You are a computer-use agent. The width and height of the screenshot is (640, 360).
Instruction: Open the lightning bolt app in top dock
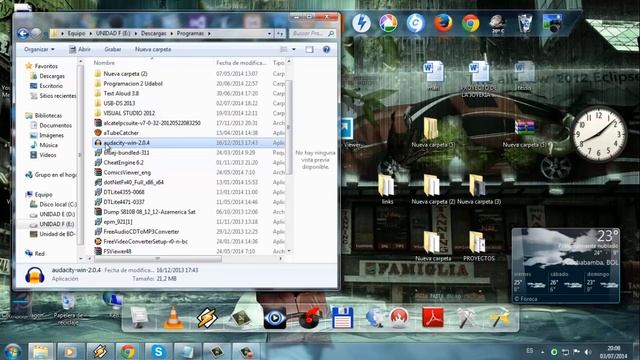point(361,23)
